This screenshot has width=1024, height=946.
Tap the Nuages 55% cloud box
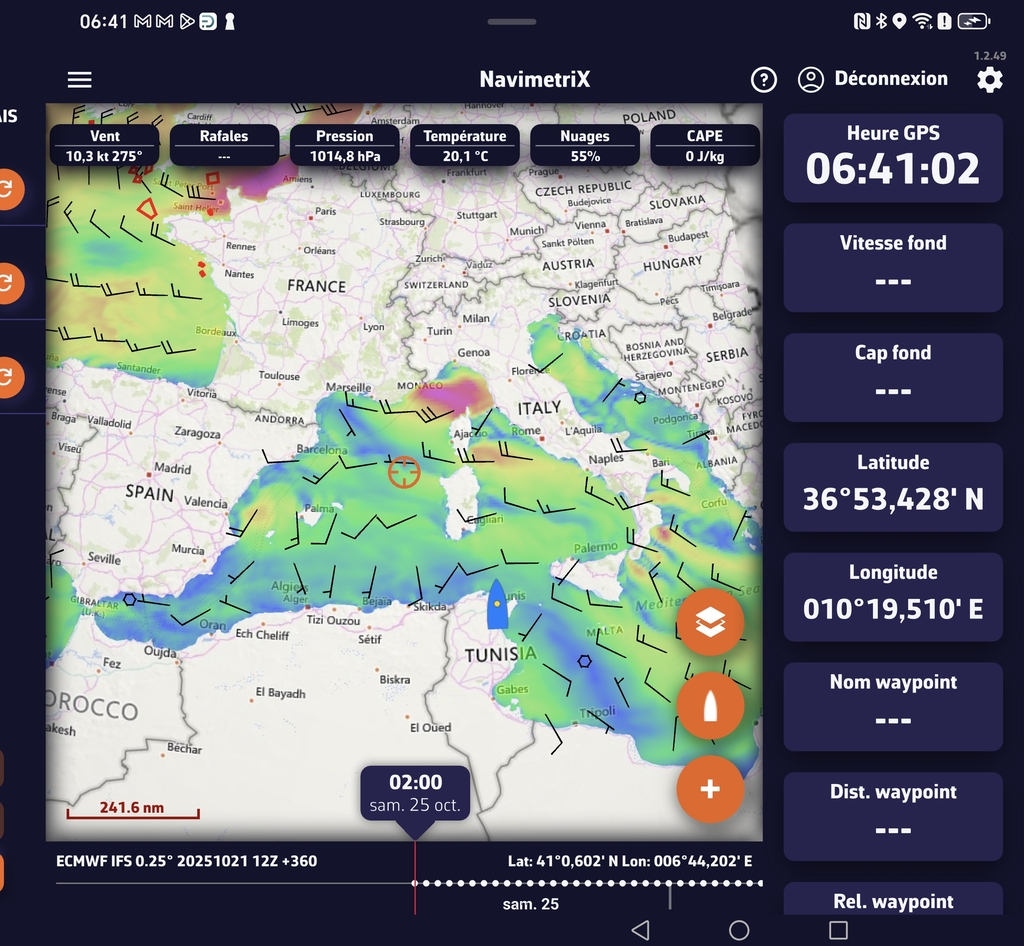click(x=584, y=146)
